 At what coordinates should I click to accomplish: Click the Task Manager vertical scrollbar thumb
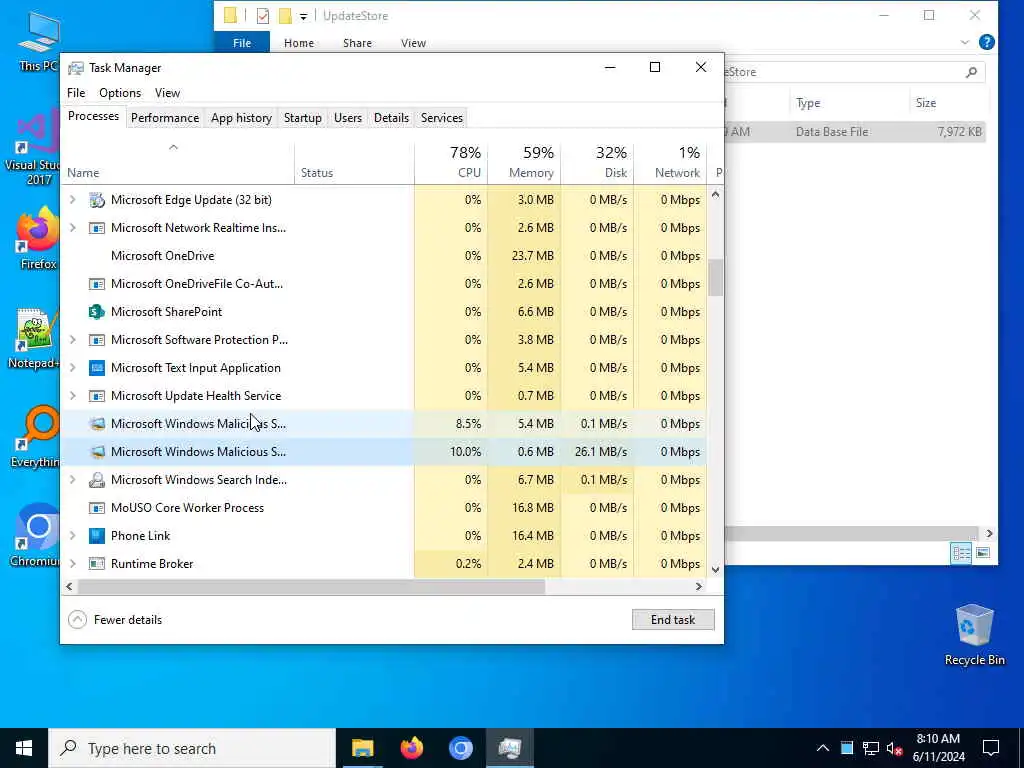coord(716,278)
